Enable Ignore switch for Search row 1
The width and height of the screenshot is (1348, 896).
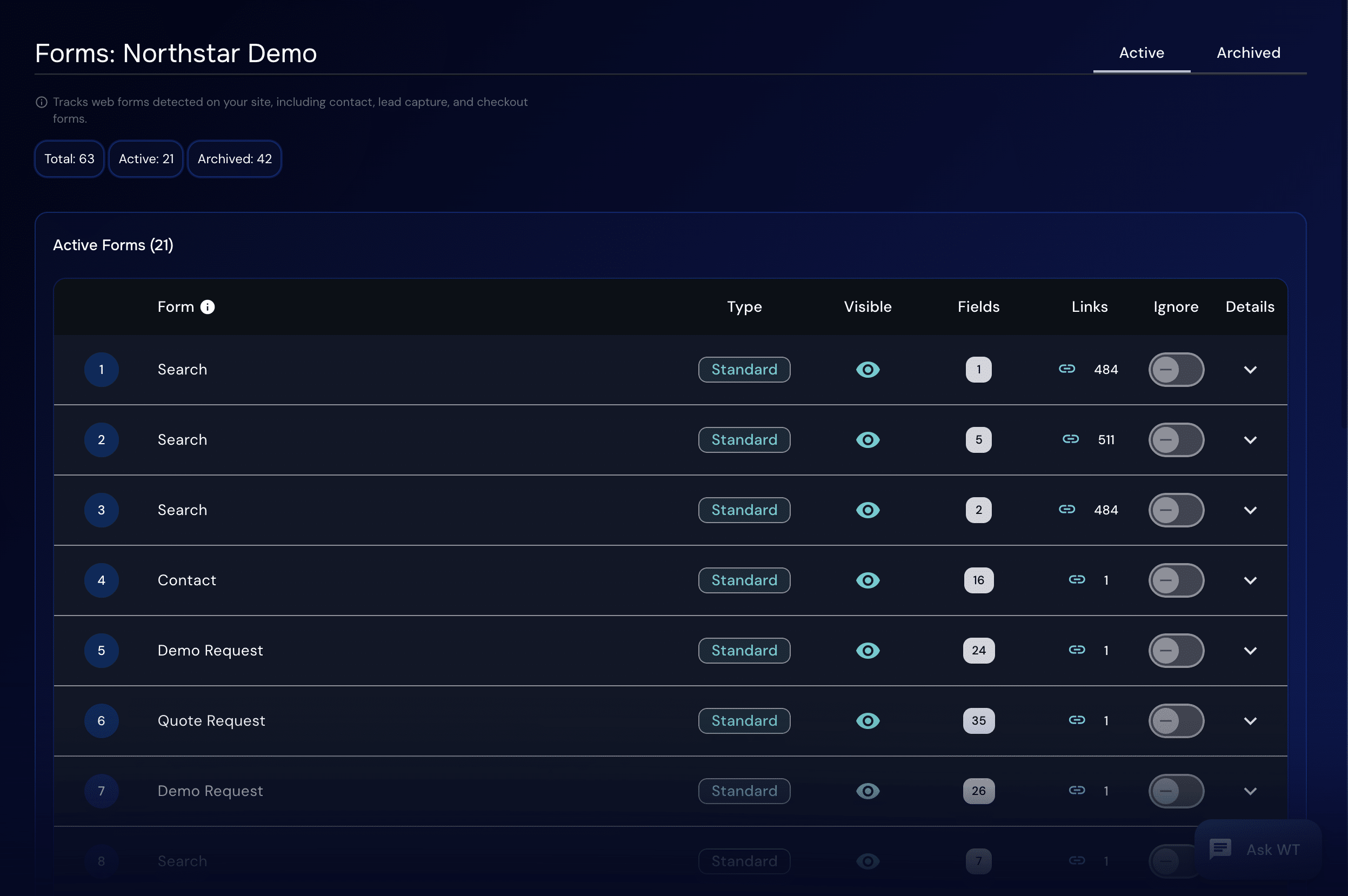[x=1177, y=370]
